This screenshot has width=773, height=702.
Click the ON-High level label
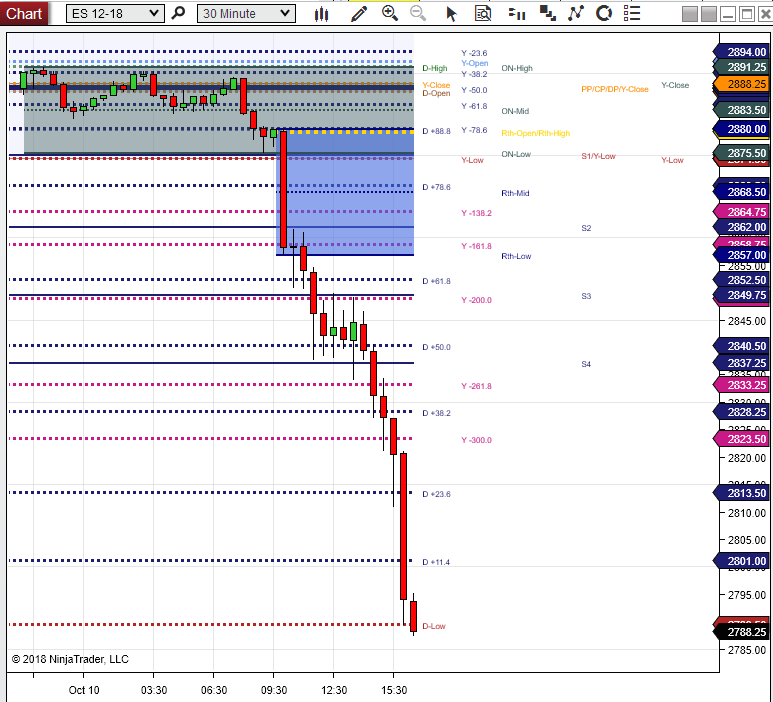tap(517, 68)
